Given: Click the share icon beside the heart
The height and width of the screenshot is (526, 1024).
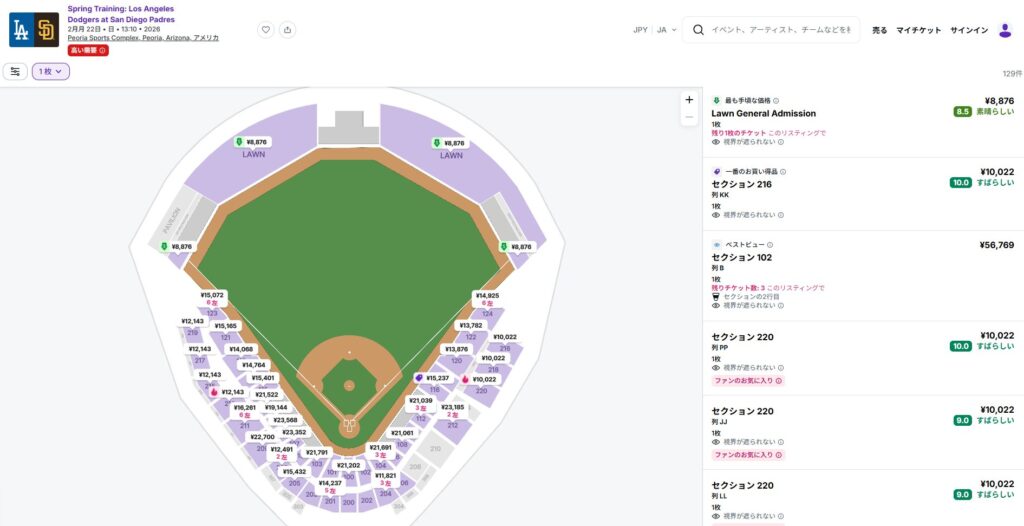Looking at the screenshot, I should [287, 30].
